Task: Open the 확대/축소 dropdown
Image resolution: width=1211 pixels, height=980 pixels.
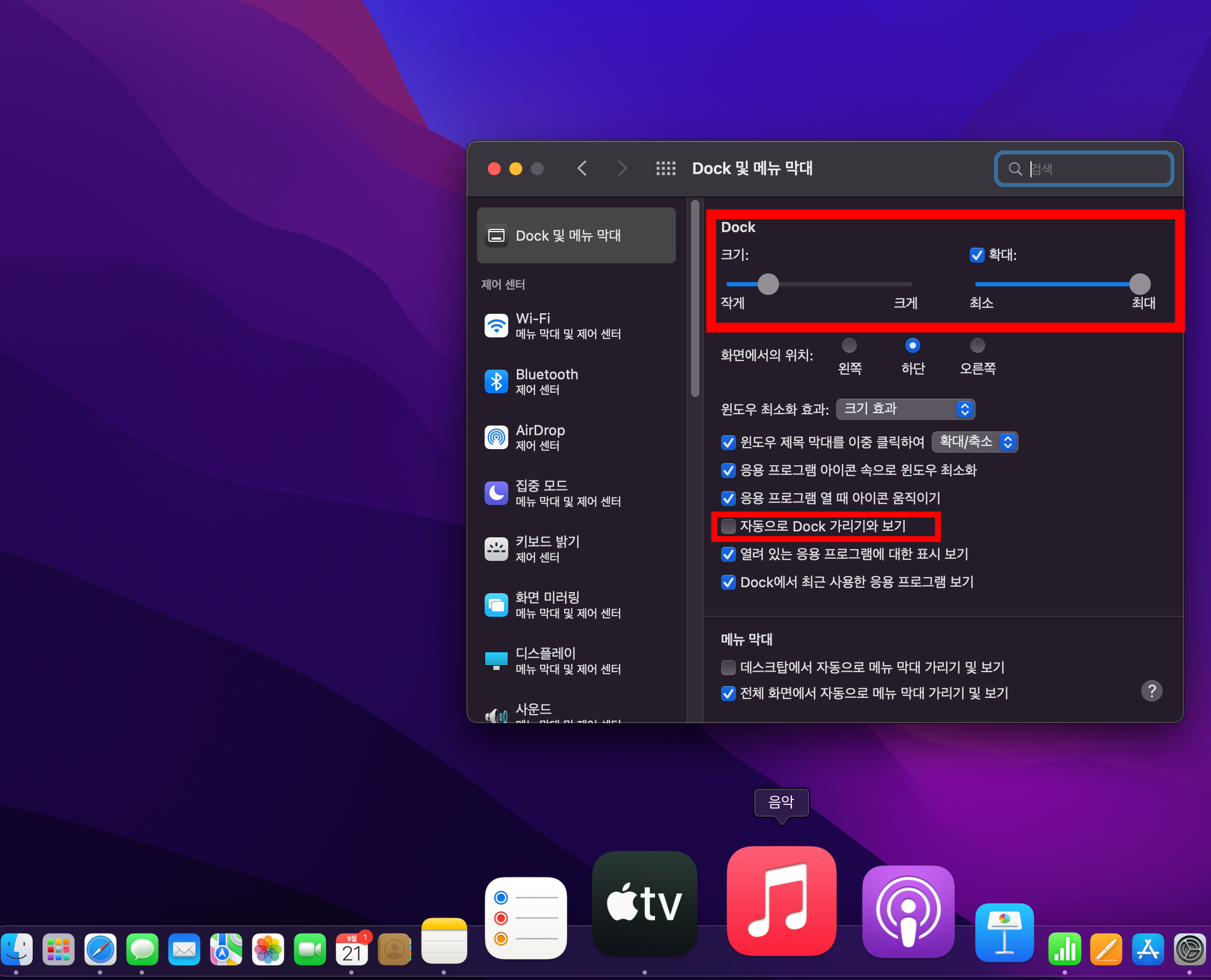Action: tap(975, 442)
